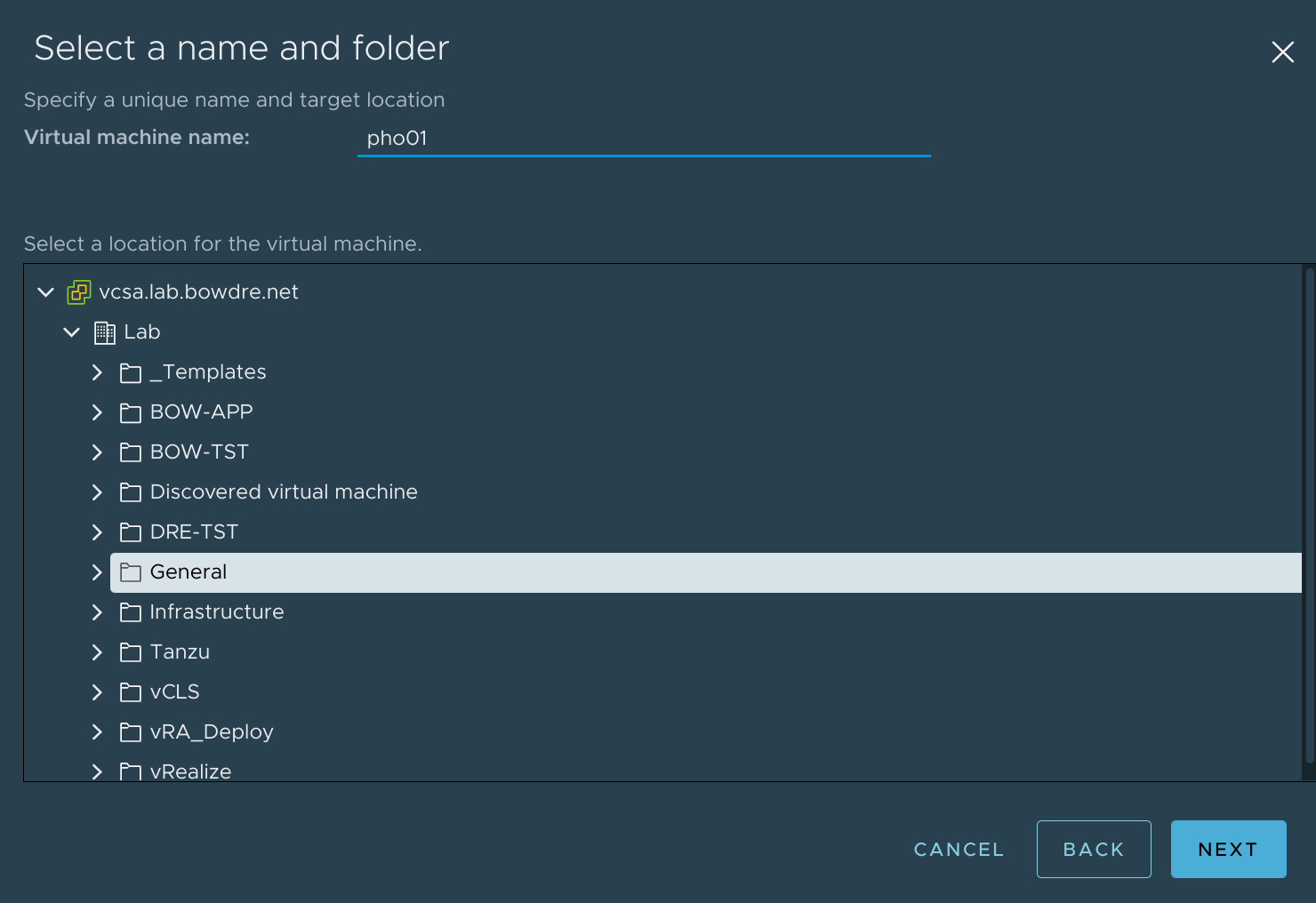1316x903 pixels.
Task: Click the BOW-TST folder icon
Action: (131, 452)
